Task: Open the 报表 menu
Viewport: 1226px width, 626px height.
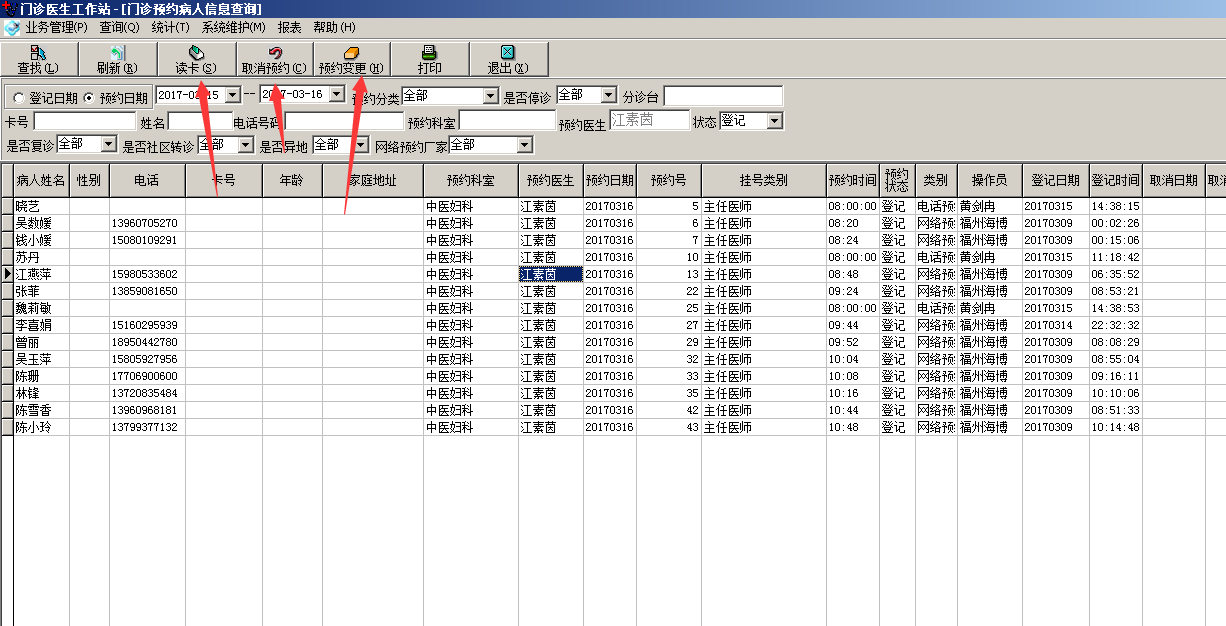Action: pos(289,28)
